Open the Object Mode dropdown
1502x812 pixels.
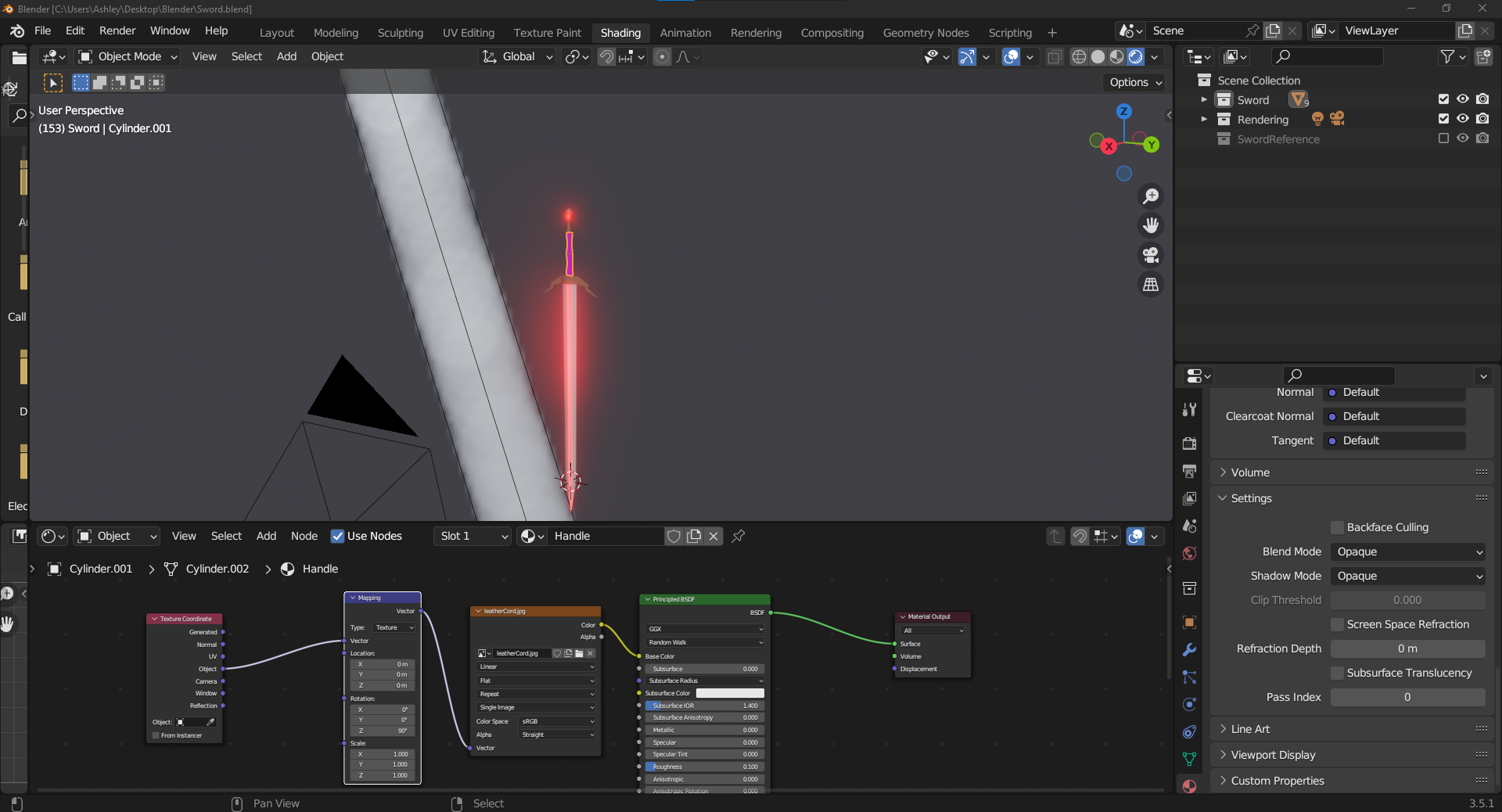pos(128,56)
